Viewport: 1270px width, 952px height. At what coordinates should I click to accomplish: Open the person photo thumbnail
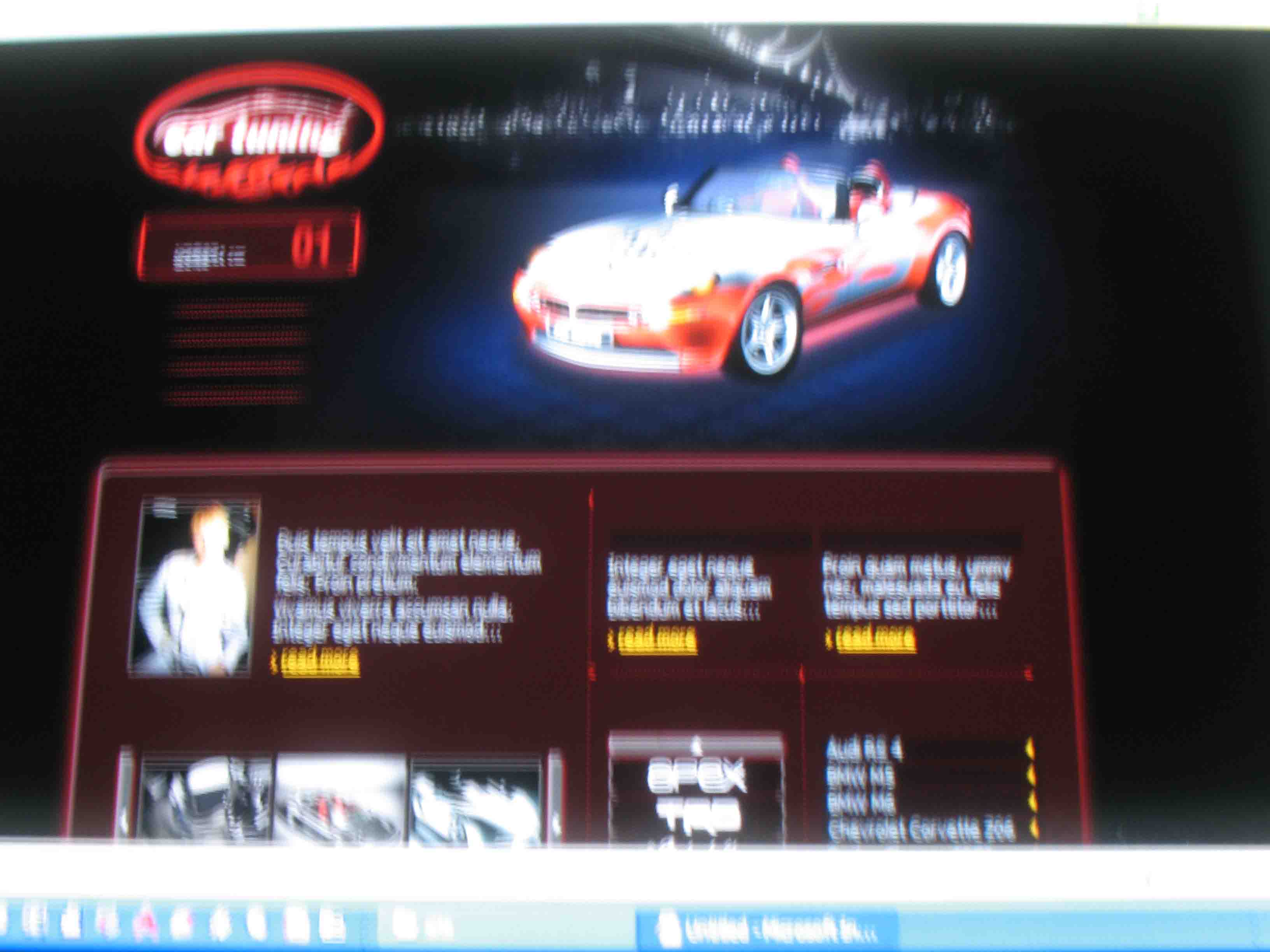[x=193, y=586]
